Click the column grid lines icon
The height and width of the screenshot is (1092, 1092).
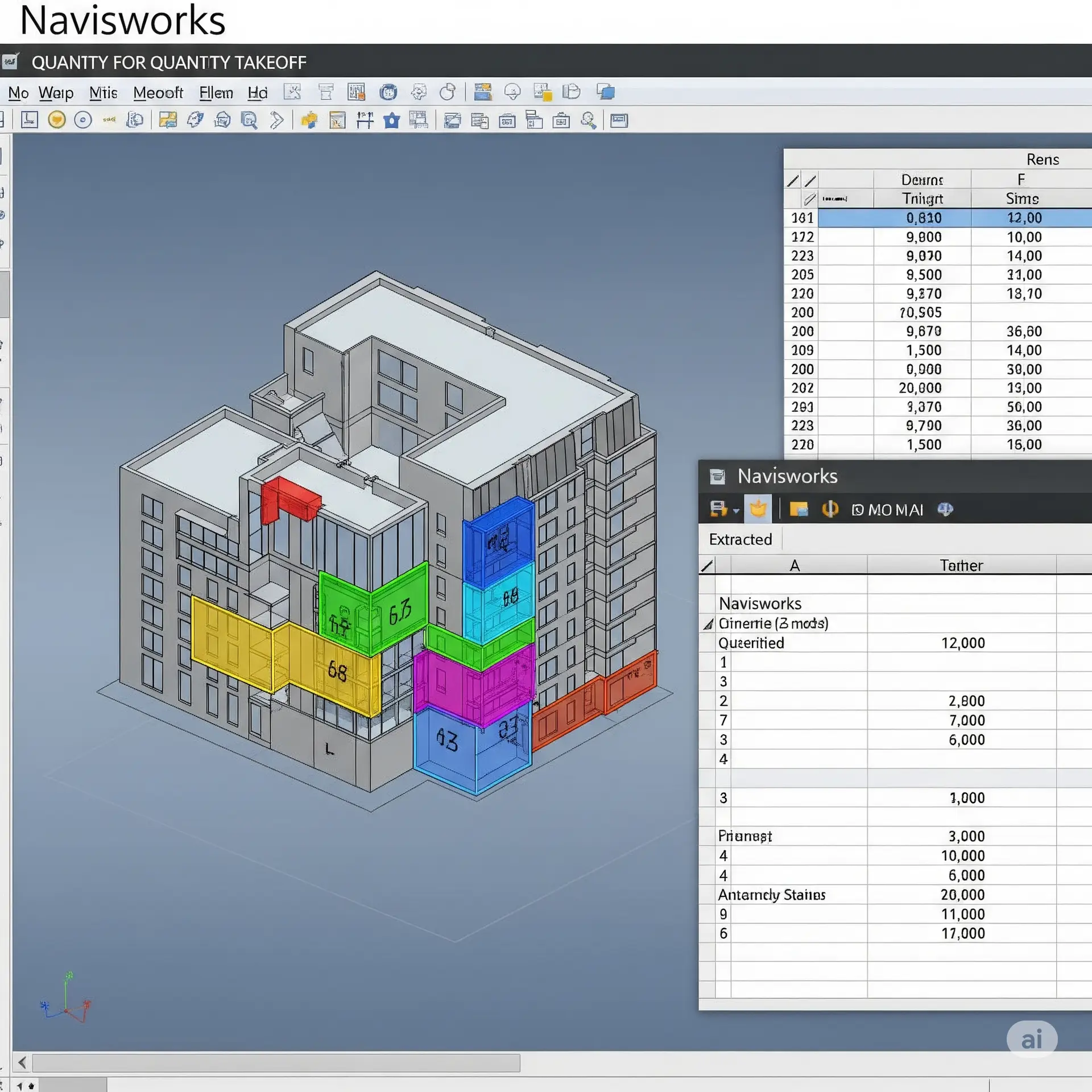pos(365,120)
